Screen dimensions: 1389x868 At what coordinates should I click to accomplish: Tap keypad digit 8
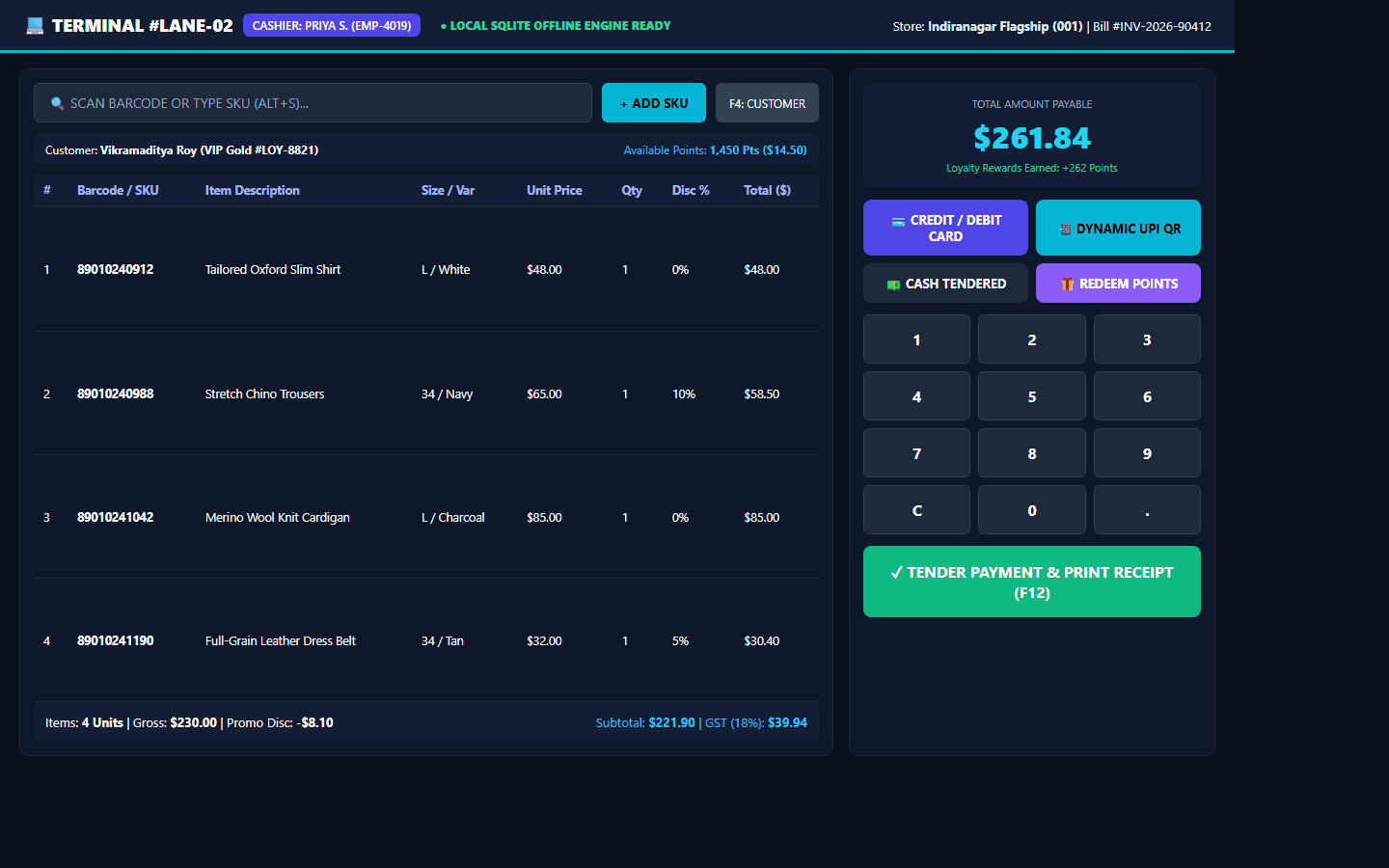click(x=1032, y=453)
